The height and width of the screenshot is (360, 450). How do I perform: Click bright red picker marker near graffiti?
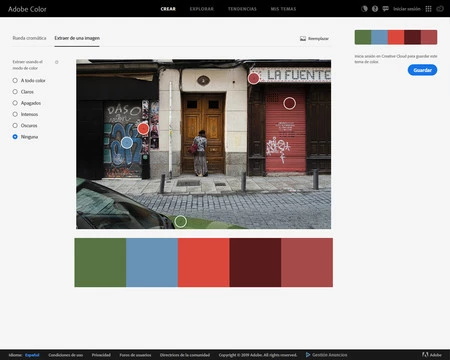(143, 129)
